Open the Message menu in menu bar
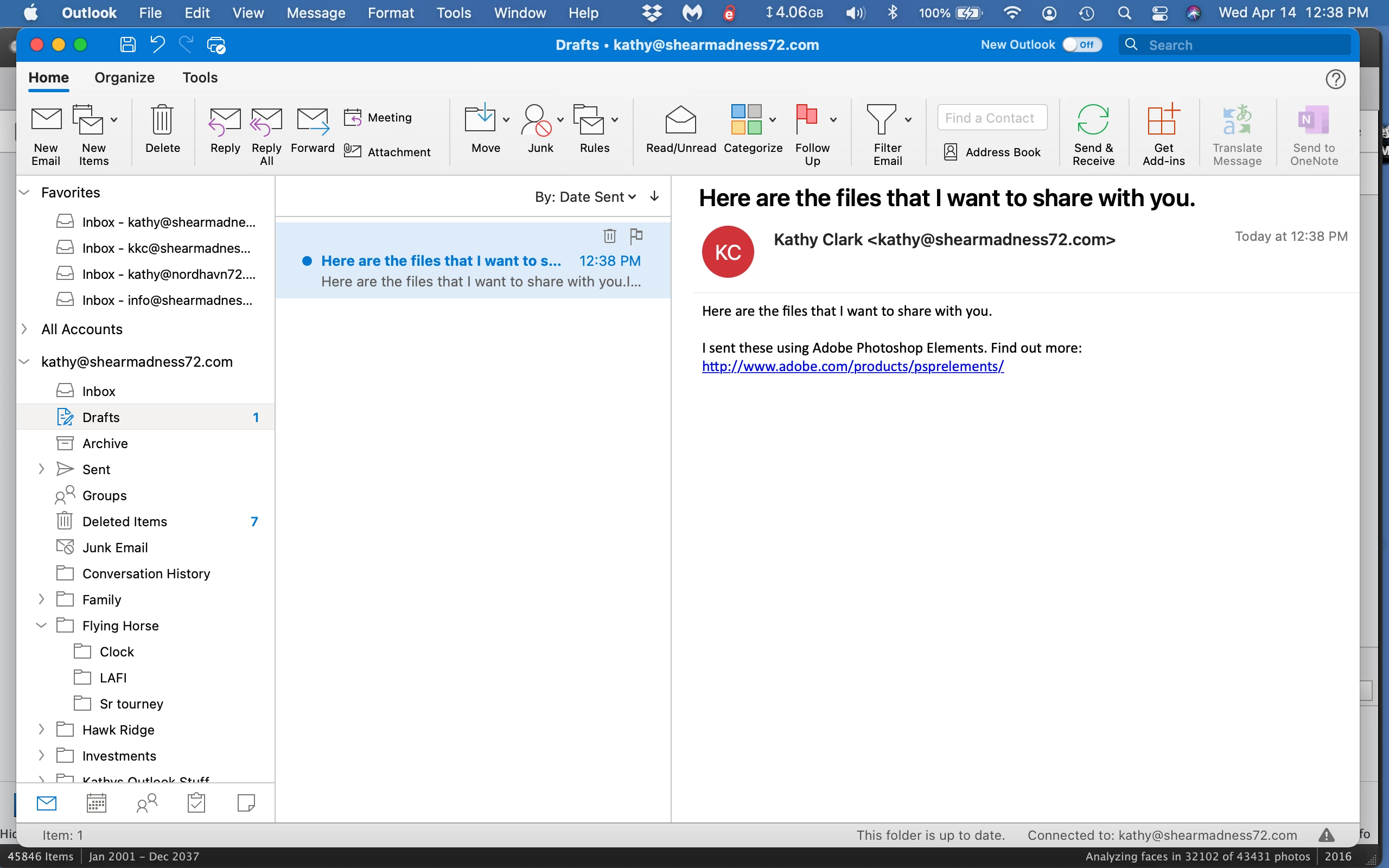Screen dimensions: 1389x868 click(316, 12)
